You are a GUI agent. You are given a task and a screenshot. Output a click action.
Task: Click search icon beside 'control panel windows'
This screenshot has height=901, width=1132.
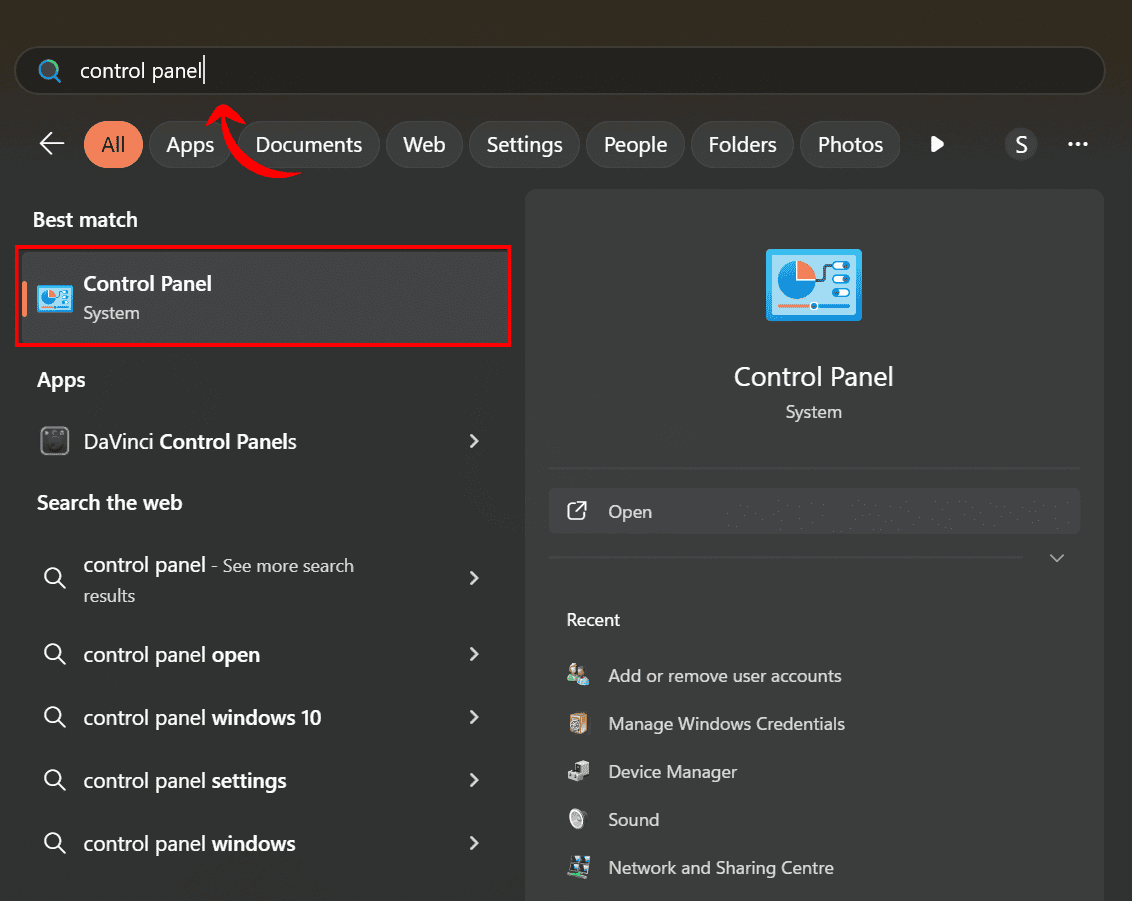click(55, 843)
